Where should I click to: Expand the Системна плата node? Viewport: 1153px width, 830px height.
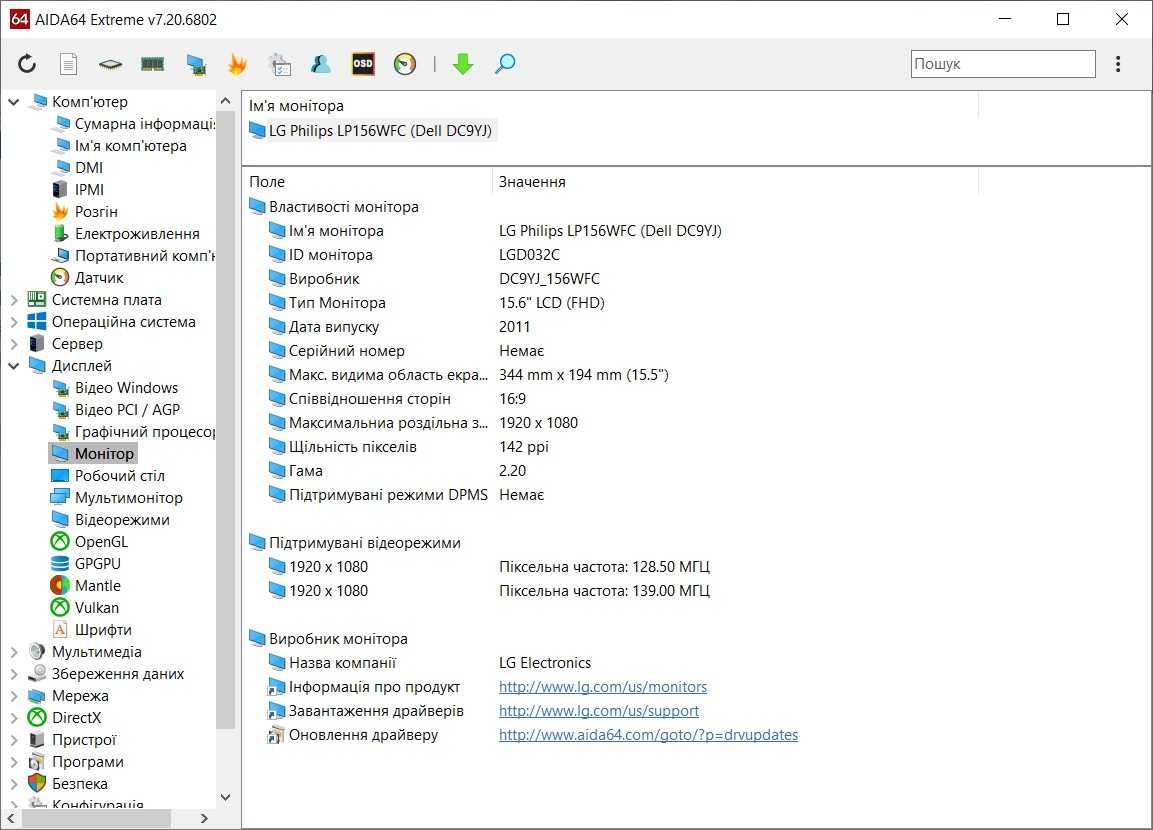(x=13, y=300)
